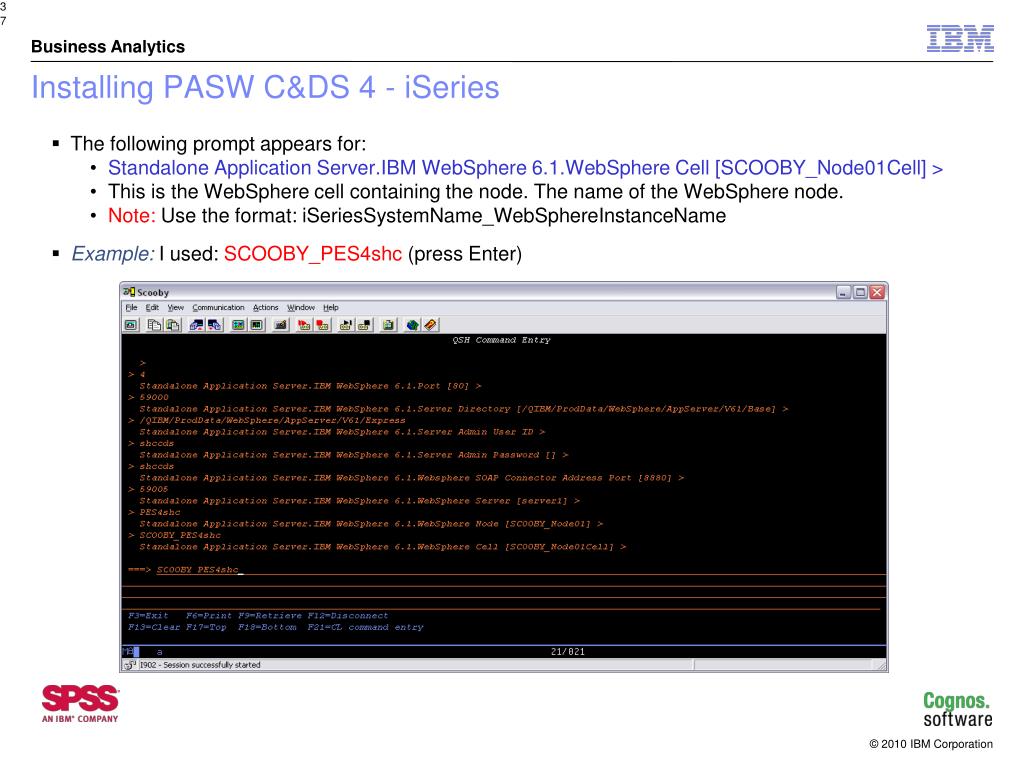Close the Scooby session window
1024x768 pixels.
(877, 292)
